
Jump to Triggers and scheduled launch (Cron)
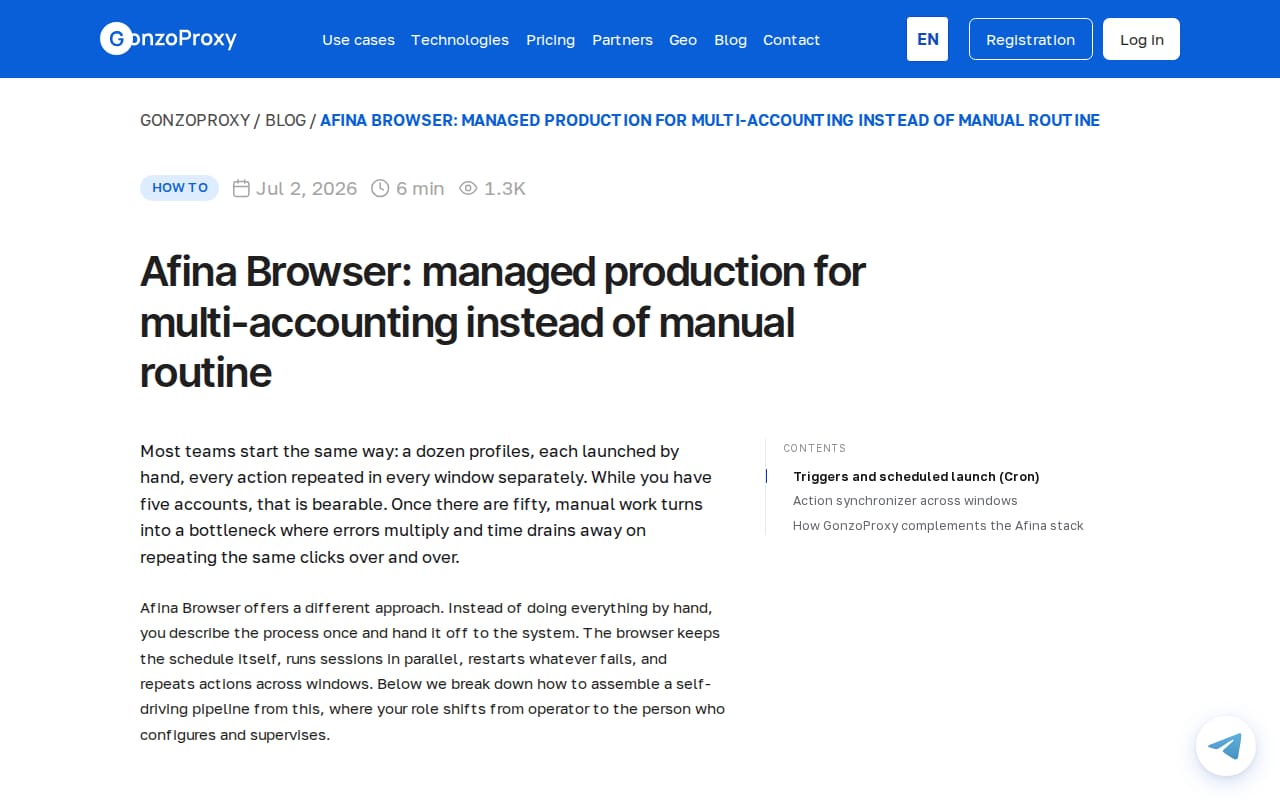click(x=916, y=476)
